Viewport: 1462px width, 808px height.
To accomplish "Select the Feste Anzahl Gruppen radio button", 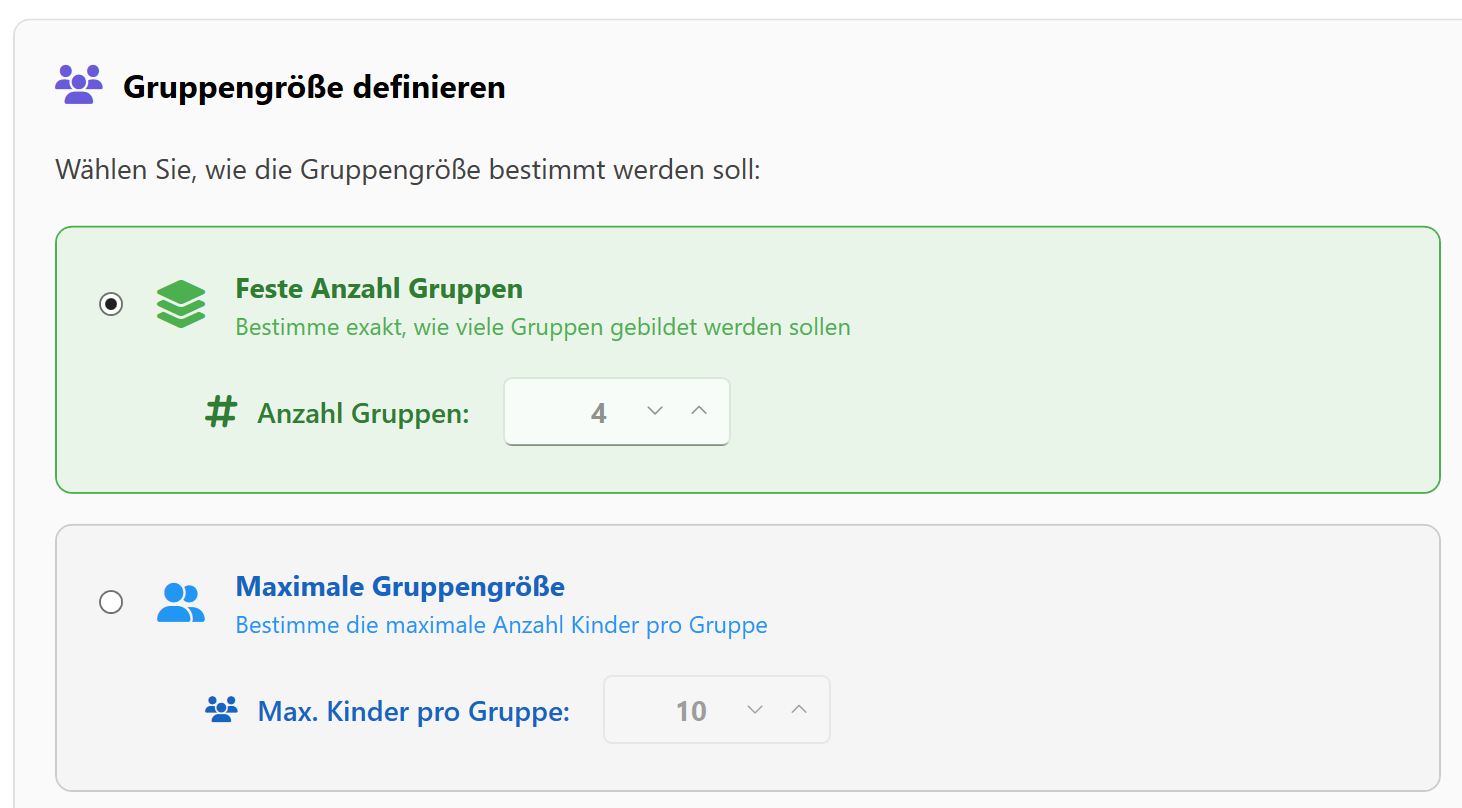I will tap(111, 304).
